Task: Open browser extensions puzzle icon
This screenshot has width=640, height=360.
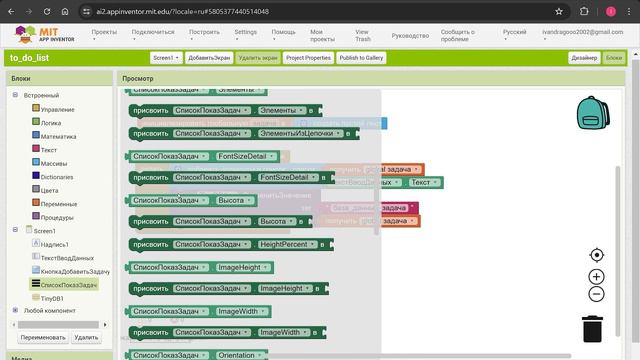Action: [584, 11]
